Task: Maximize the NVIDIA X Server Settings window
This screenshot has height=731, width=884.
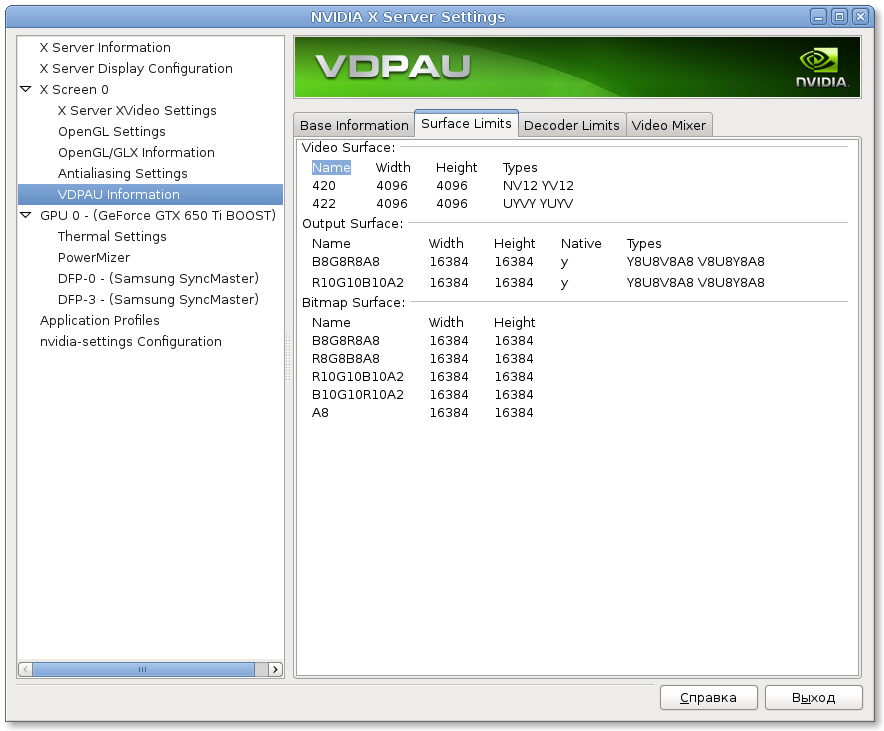Action: (839, 17)
